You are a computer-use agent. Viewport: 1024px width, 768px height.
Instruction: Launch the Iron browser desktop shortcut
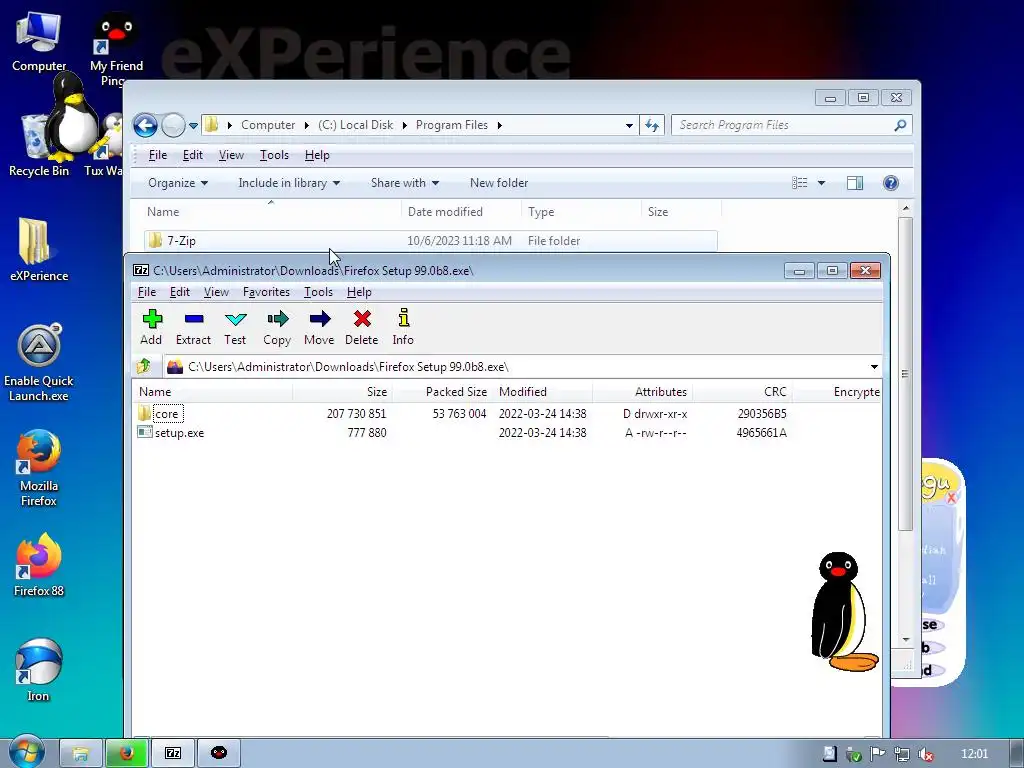(x=38, y=670)
